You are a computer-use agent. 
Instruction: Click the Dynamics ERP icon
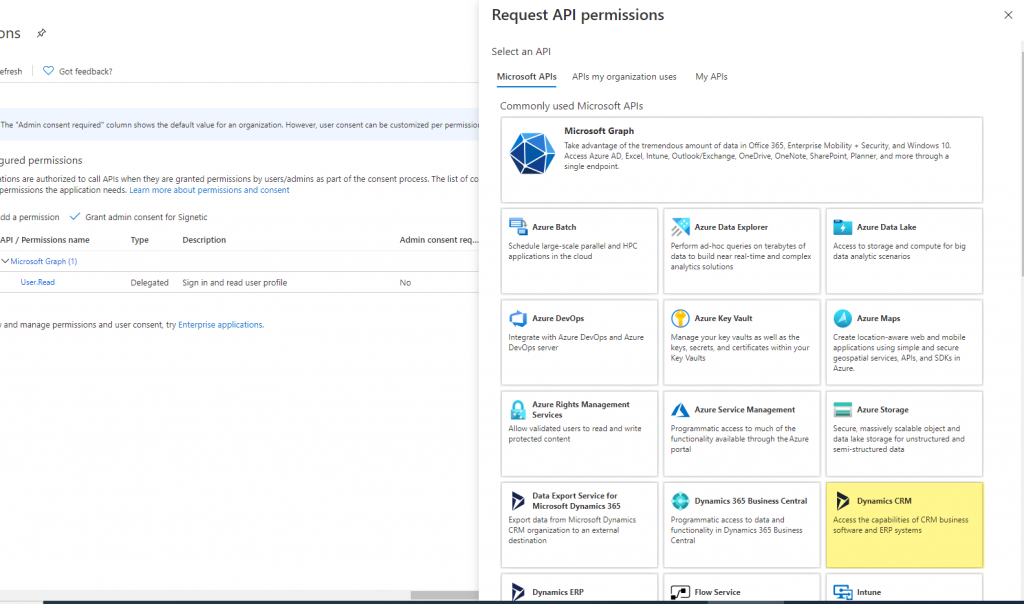coord(518,592)
